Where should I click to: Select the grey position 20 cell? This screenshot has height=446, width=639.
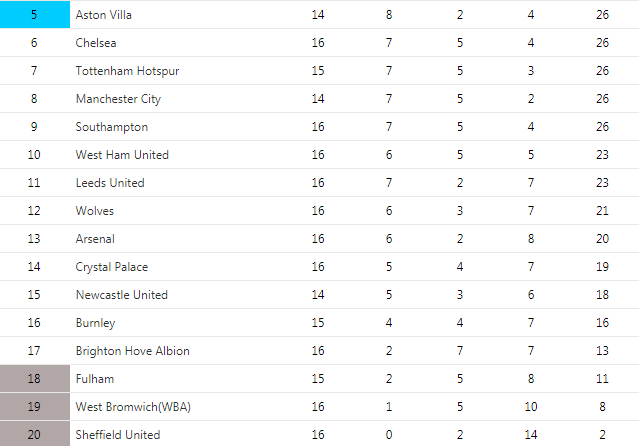click(x=35, y=434)
